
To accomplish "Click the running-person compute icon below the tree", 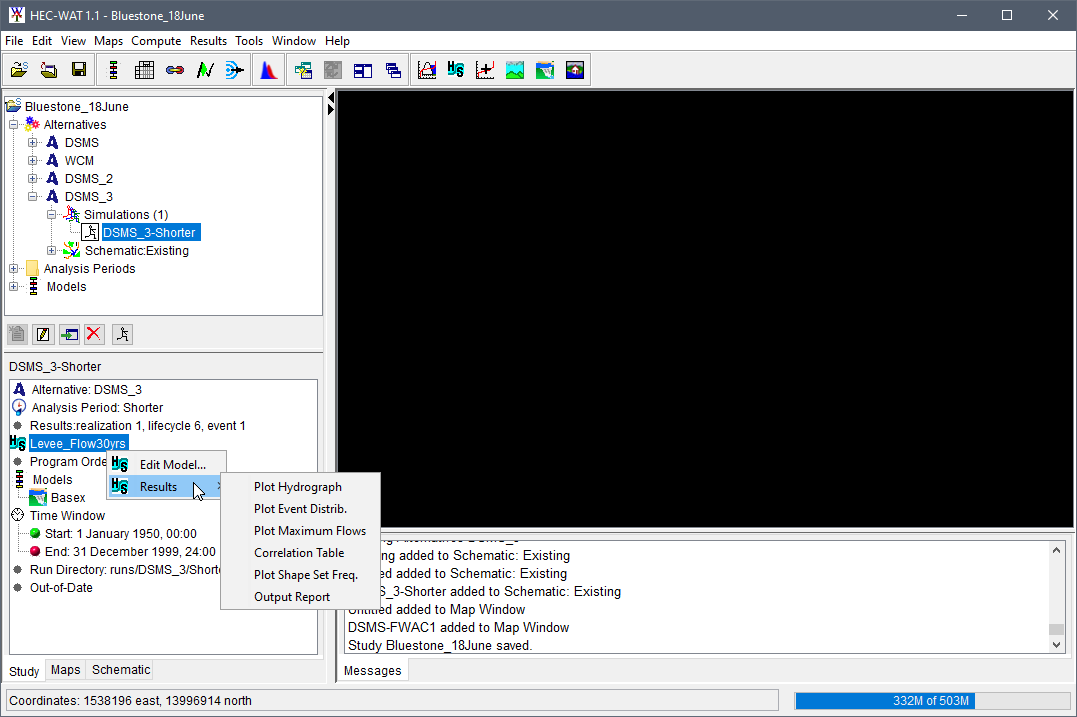I will [x=122, y=334].
